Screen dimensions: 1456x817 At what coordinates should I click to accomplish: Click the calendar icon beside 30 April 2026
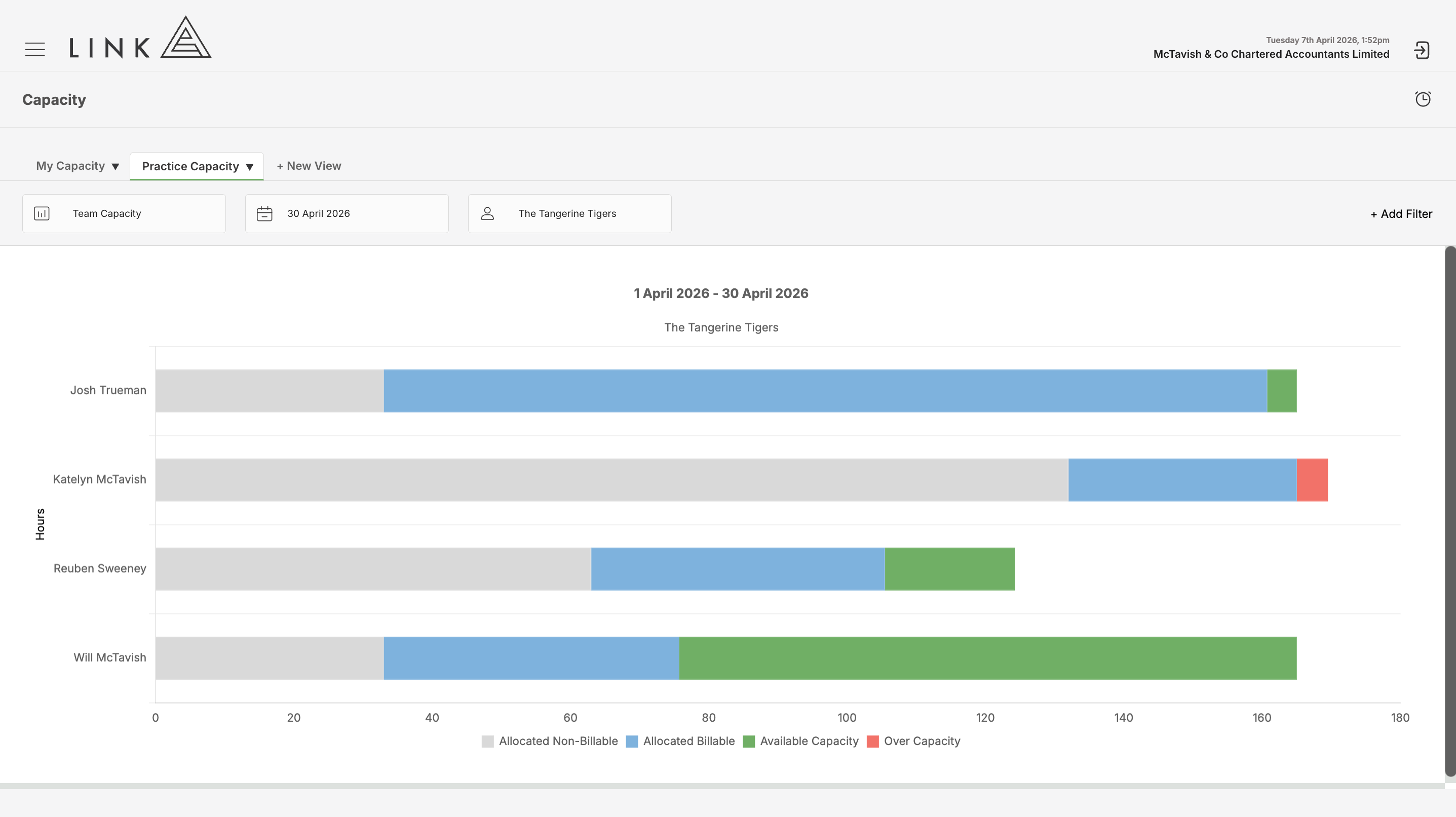click(x=264, y=214)
